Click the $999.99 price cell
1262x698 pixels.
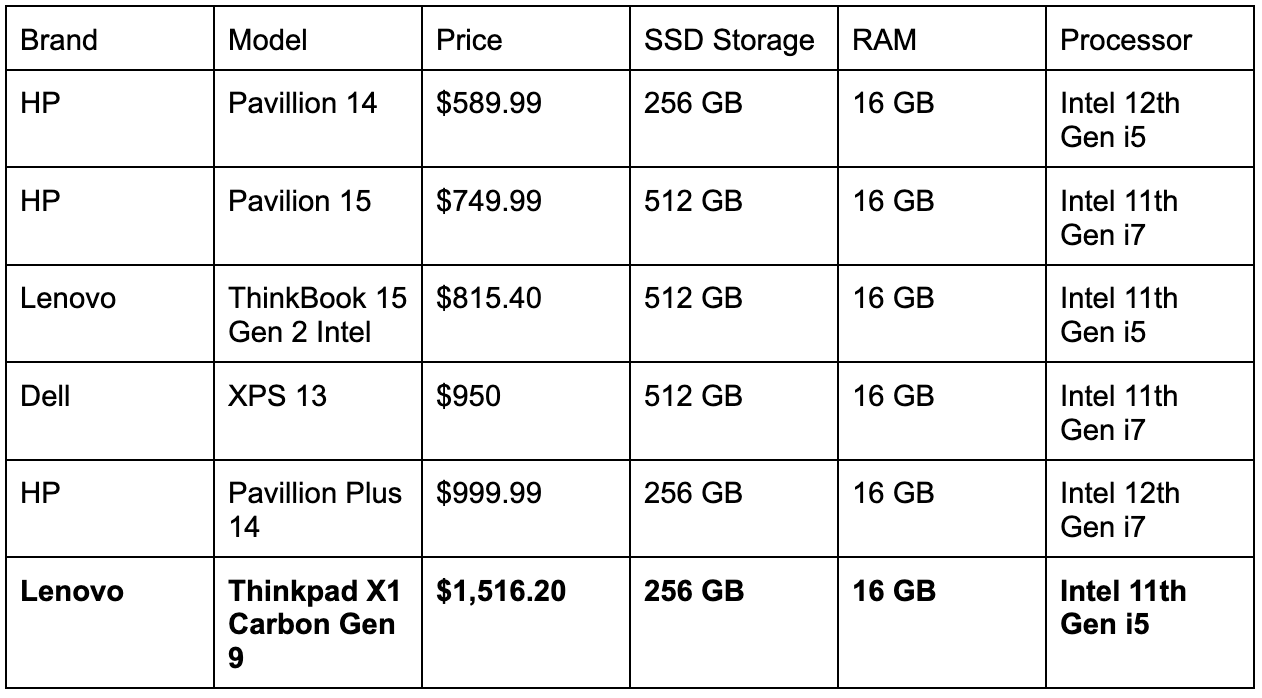point(488,493)
